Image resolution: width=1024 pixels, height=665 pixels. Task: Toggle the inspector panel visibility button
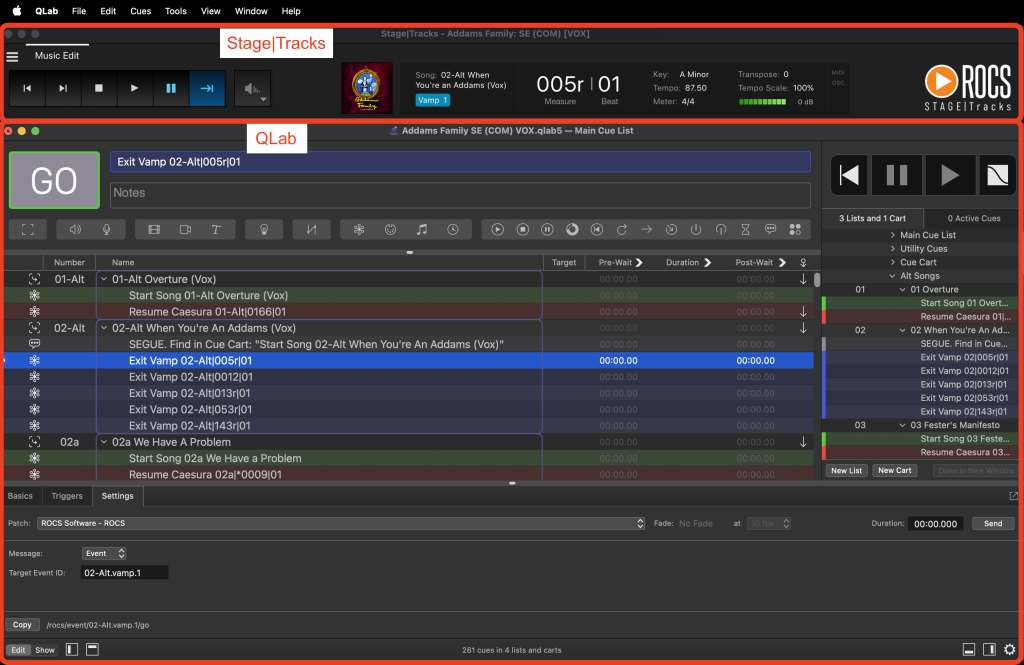(x=969, y=649)
